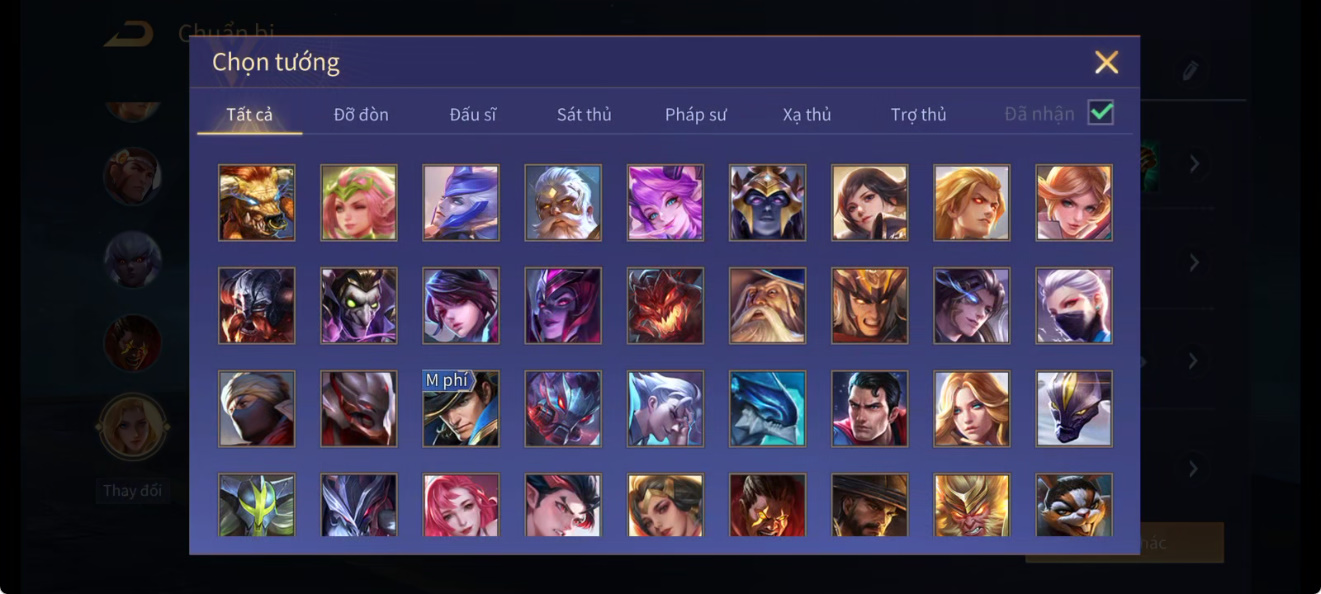Open the "Sát thủ" hero category tab
This screenshot has width=1321, height=594.
click(584, 114)
